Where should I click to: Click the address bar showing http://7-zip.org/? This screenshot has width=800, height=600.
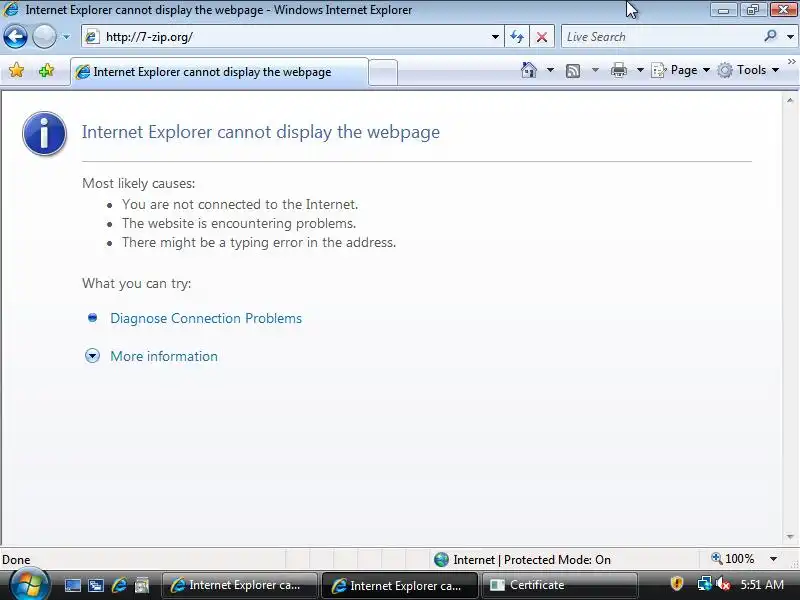(x=292, y=37)
